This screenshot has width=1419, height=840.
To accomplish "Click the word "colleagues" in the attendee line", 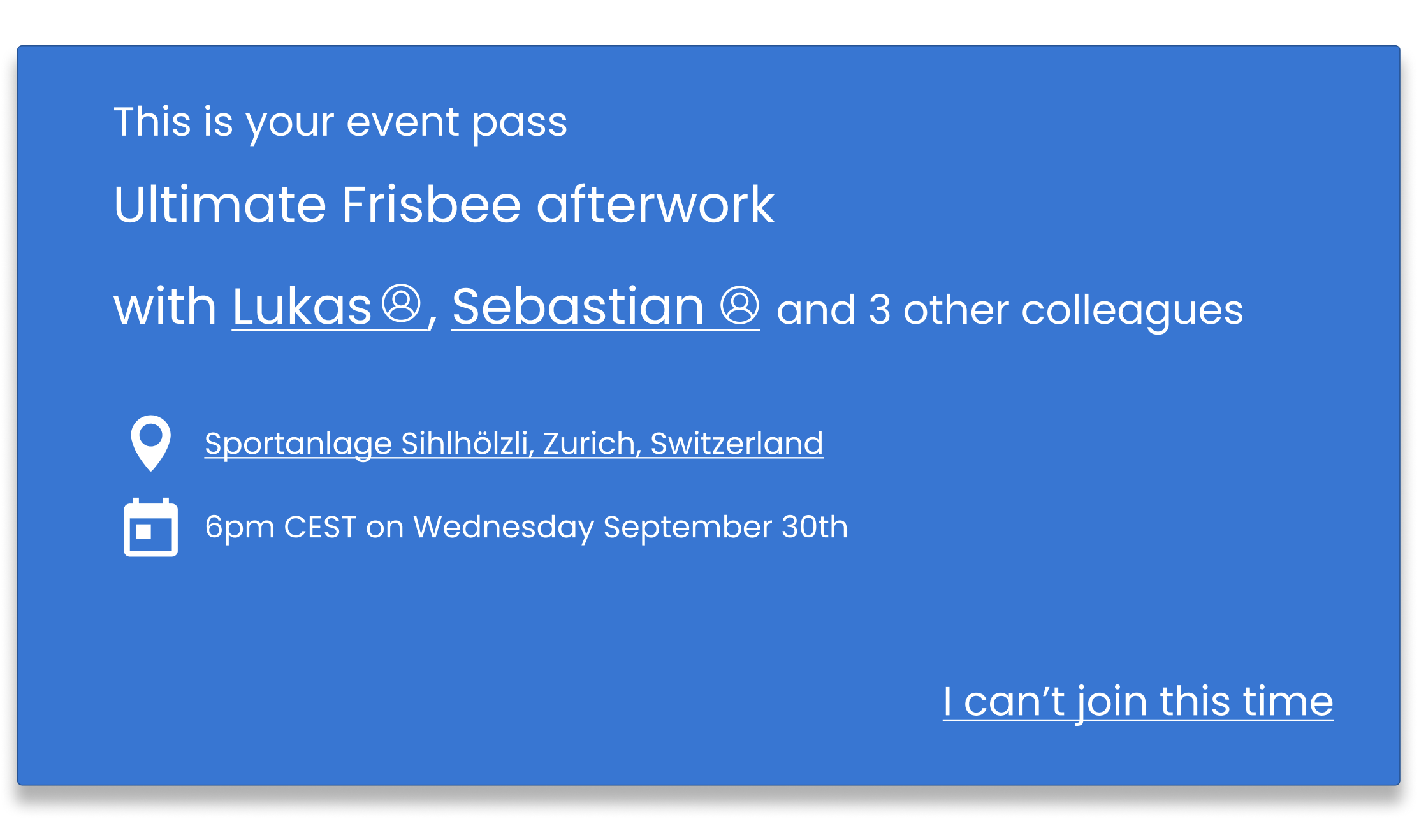I will 1132,310.
